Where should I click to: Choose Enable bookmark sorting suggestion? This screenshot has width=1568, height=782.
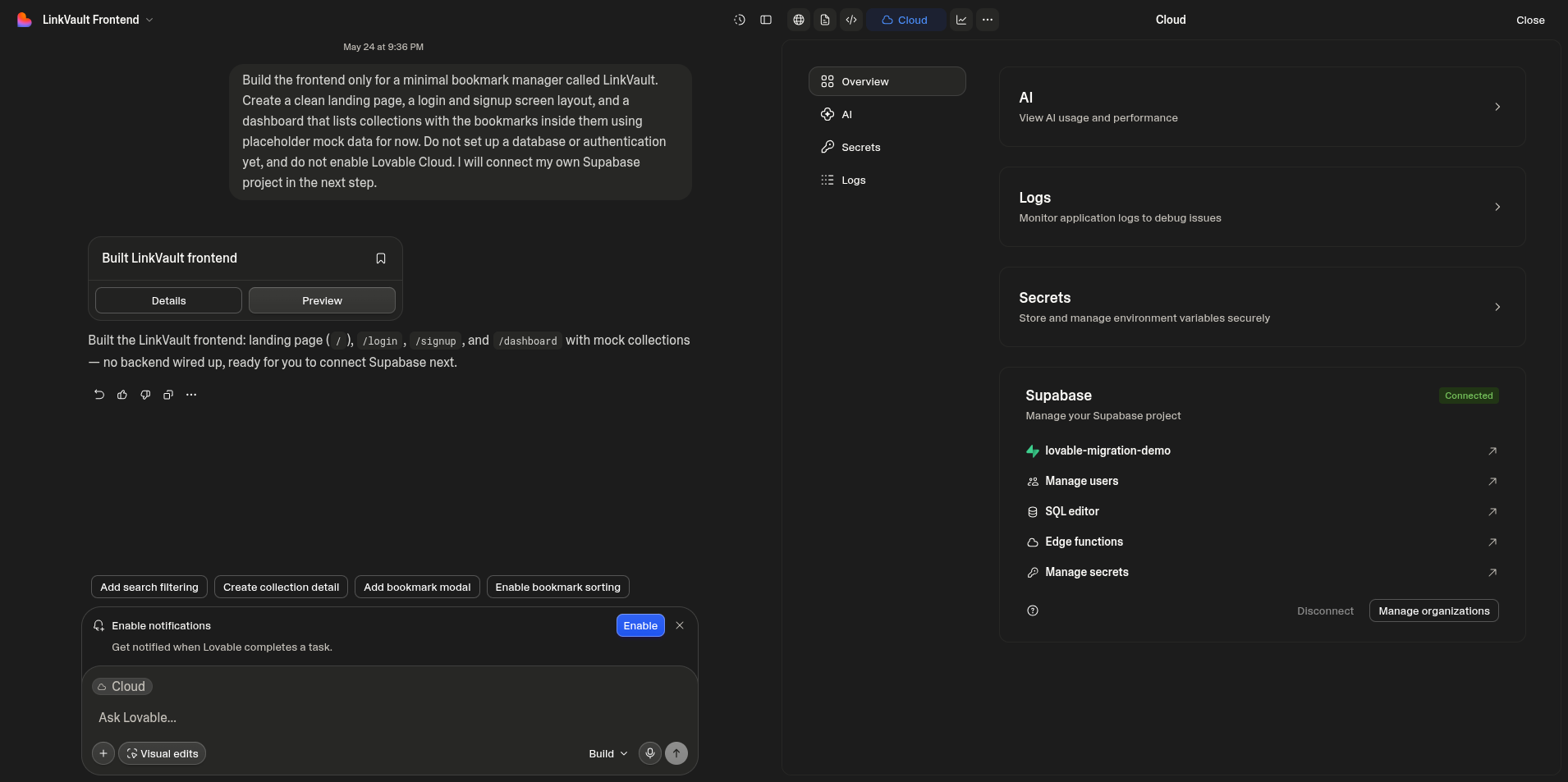[x=558, y=587]
